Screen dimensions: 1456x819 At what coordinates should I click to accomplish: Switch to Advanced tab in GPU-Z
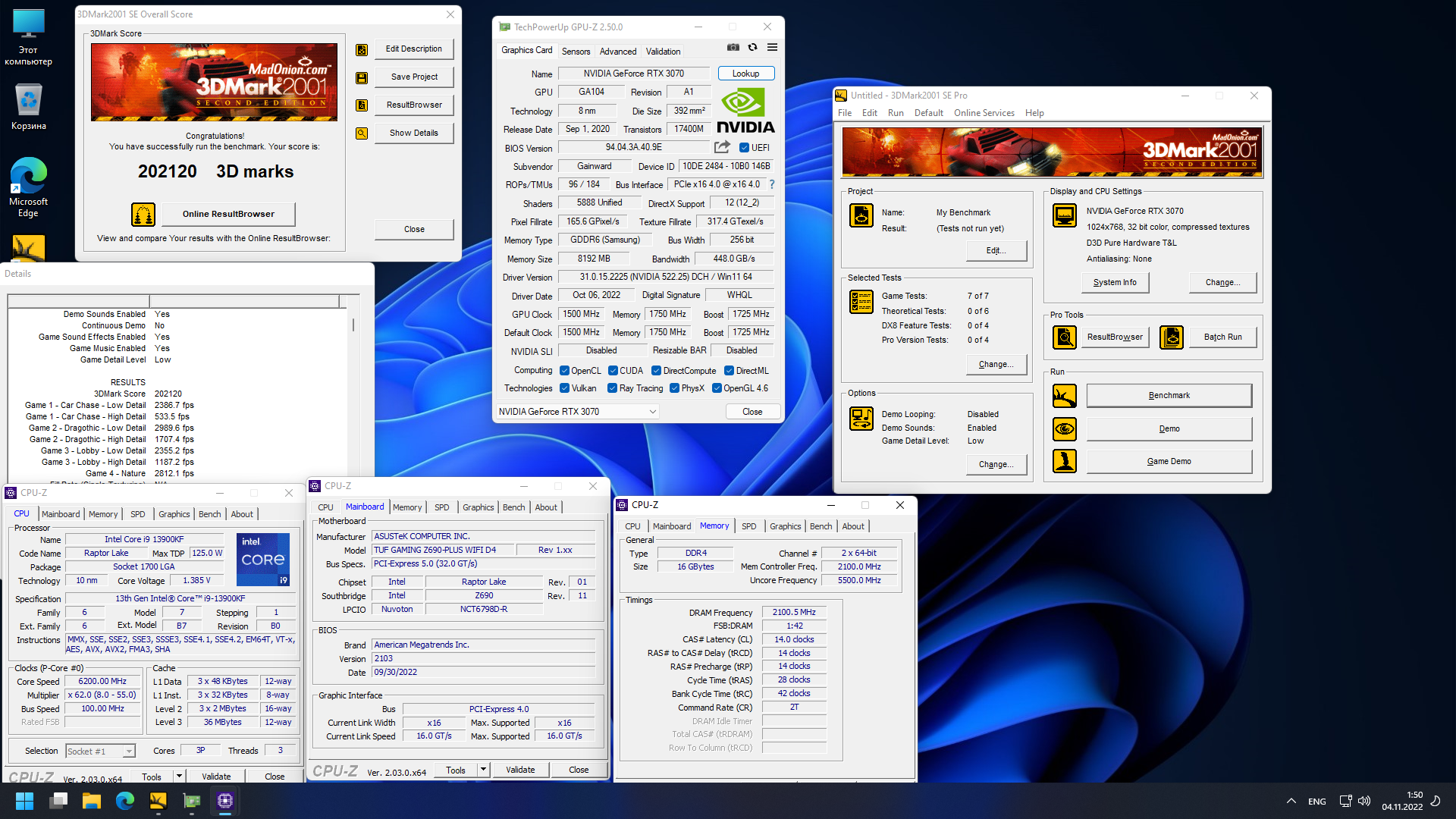click(x=618, y=52)
